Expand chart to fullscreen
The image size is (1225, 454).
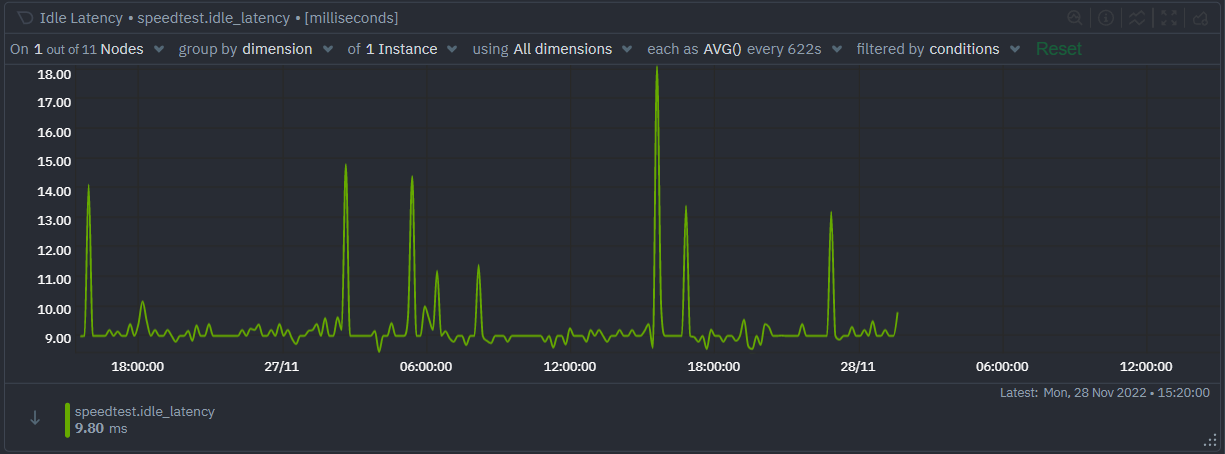click(1169, 18)
